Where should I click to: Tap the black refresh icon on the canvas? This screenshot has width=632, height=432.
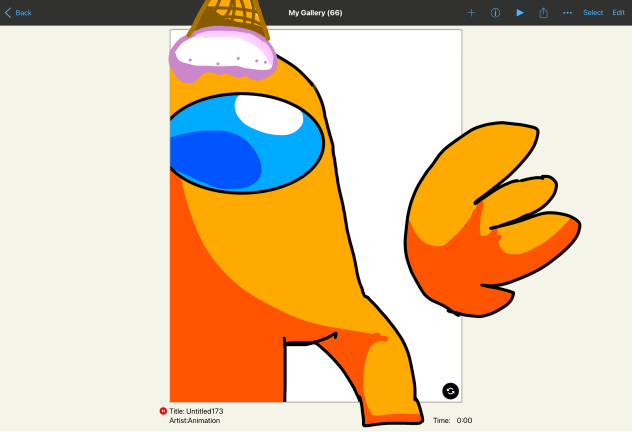coord(451,391)
